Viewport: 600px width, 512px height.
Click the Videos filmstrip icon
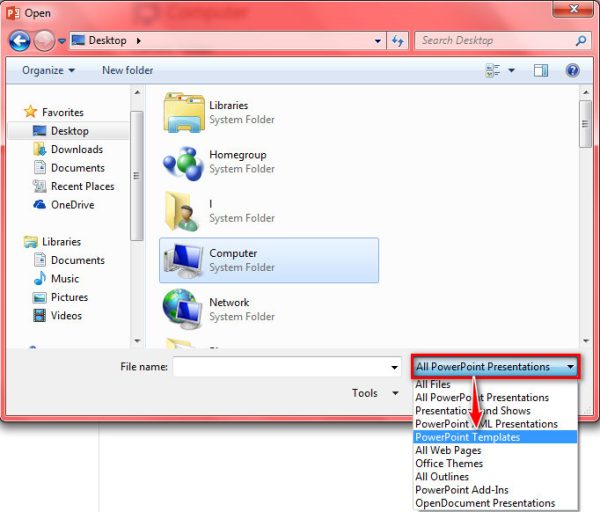point(39,315)
